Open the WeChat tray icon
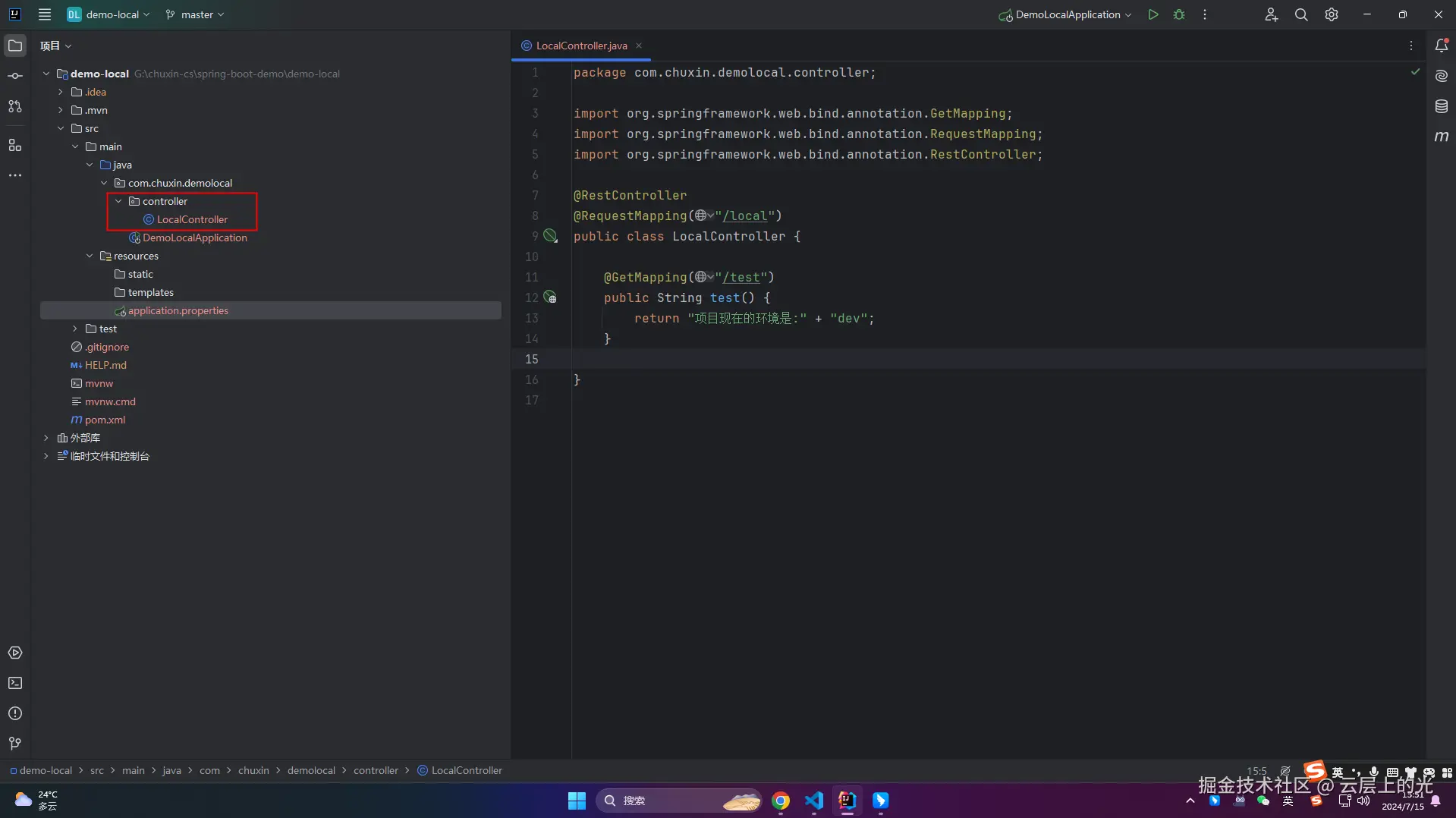This screenshot has width=1456, height=818. tap(1263, 801)
